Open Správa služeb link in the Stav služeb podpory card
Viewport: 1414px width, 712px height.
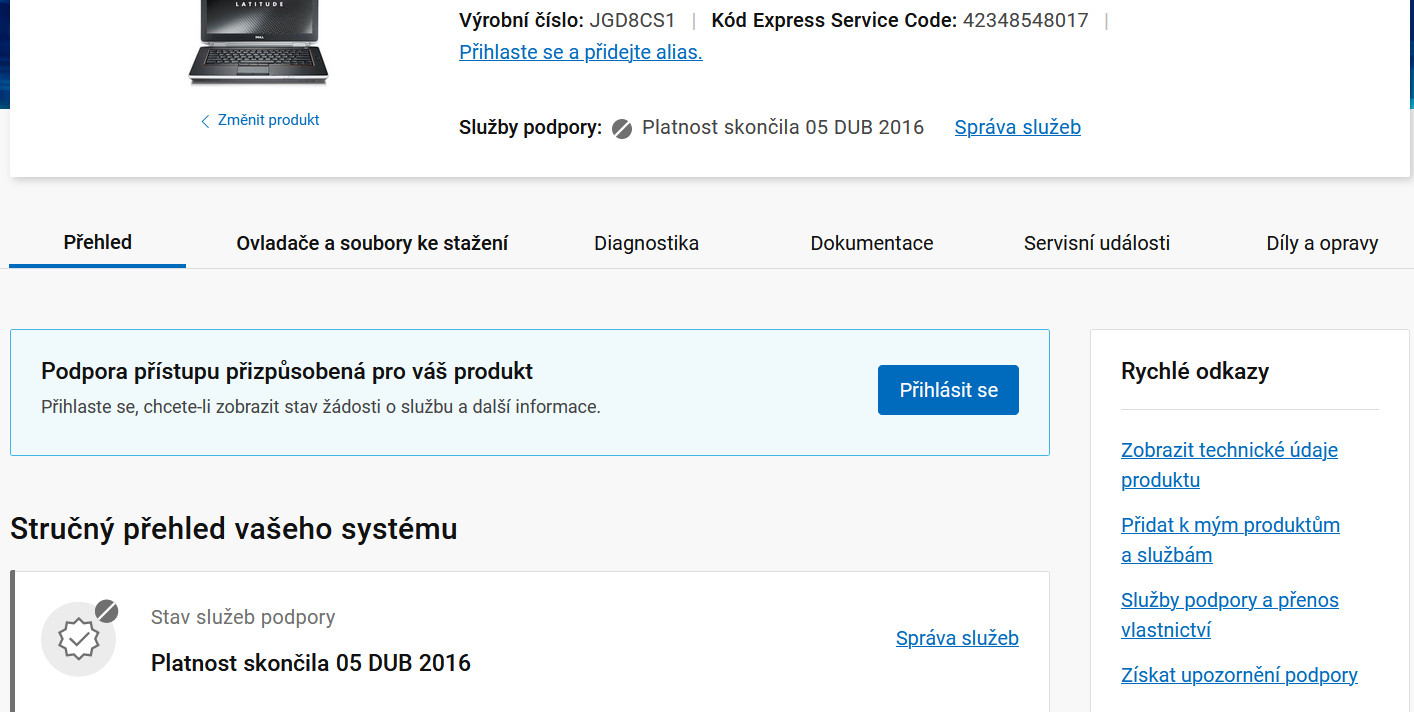[957, 638]
